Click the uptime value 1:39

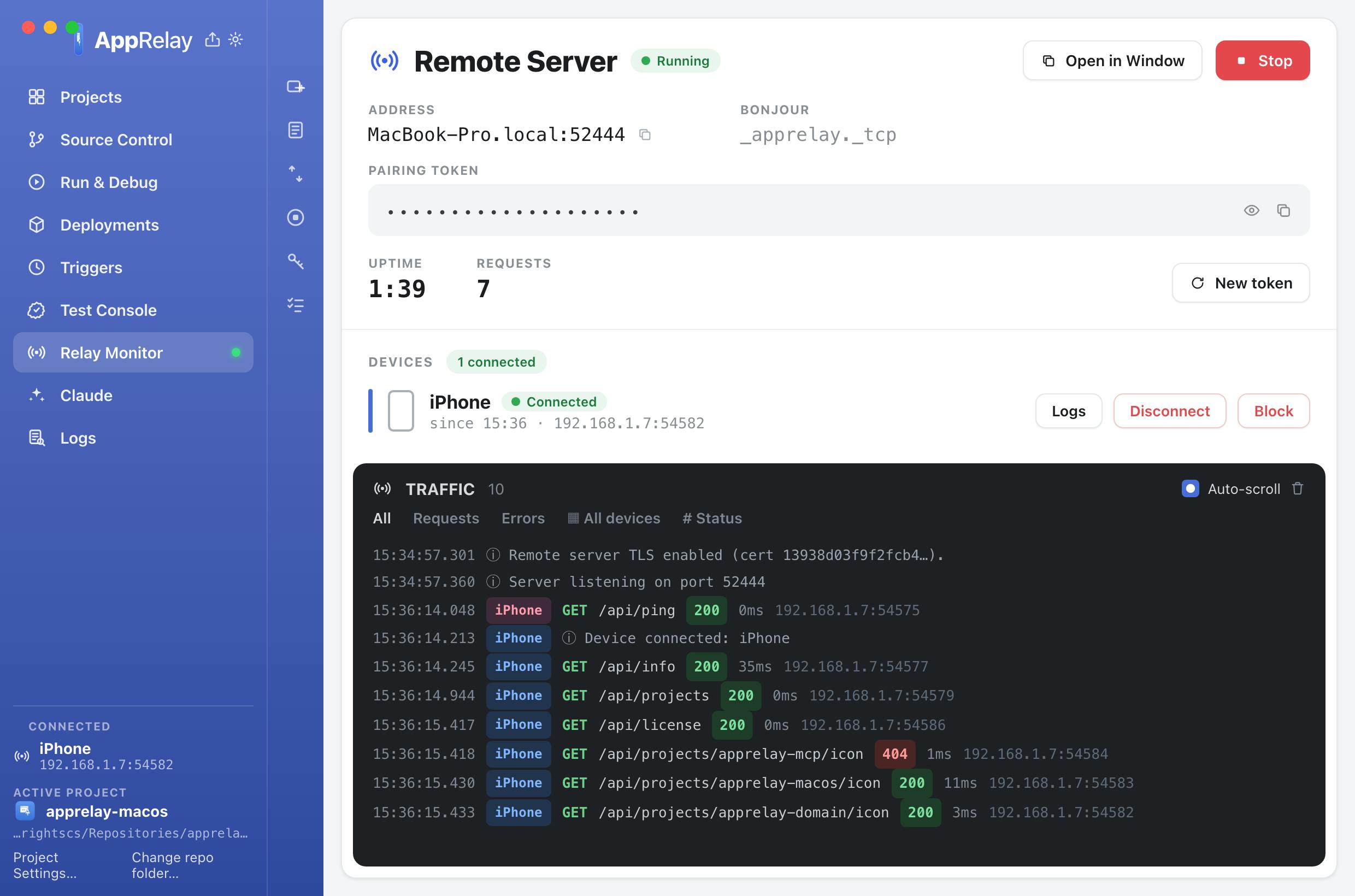[397, 288]
